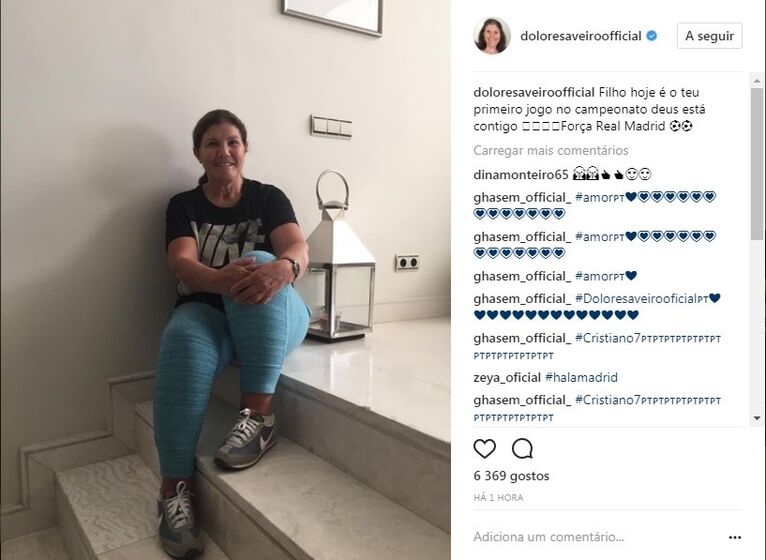Screen dimensions: 766x560
Task: Open doloresaveiroofficial username in header
Action: tap(581, 36)
